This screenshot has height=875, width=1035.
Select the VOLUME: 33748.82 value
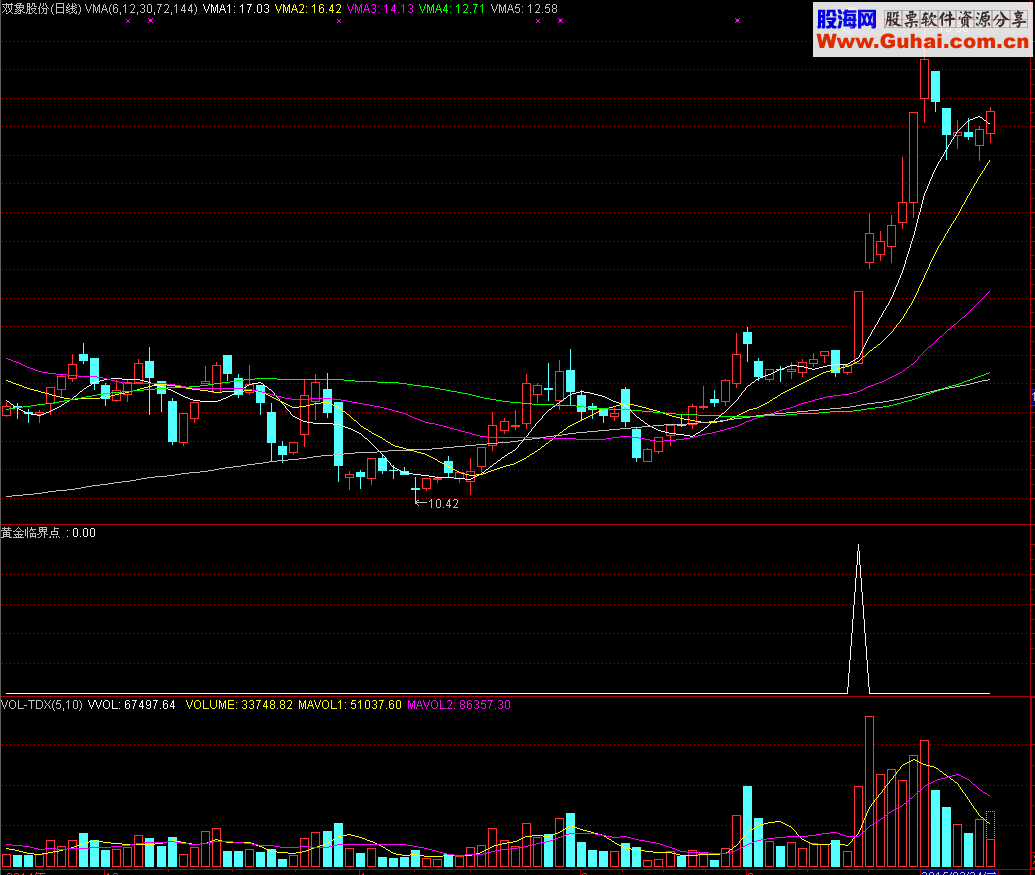(x=239, y=705)
